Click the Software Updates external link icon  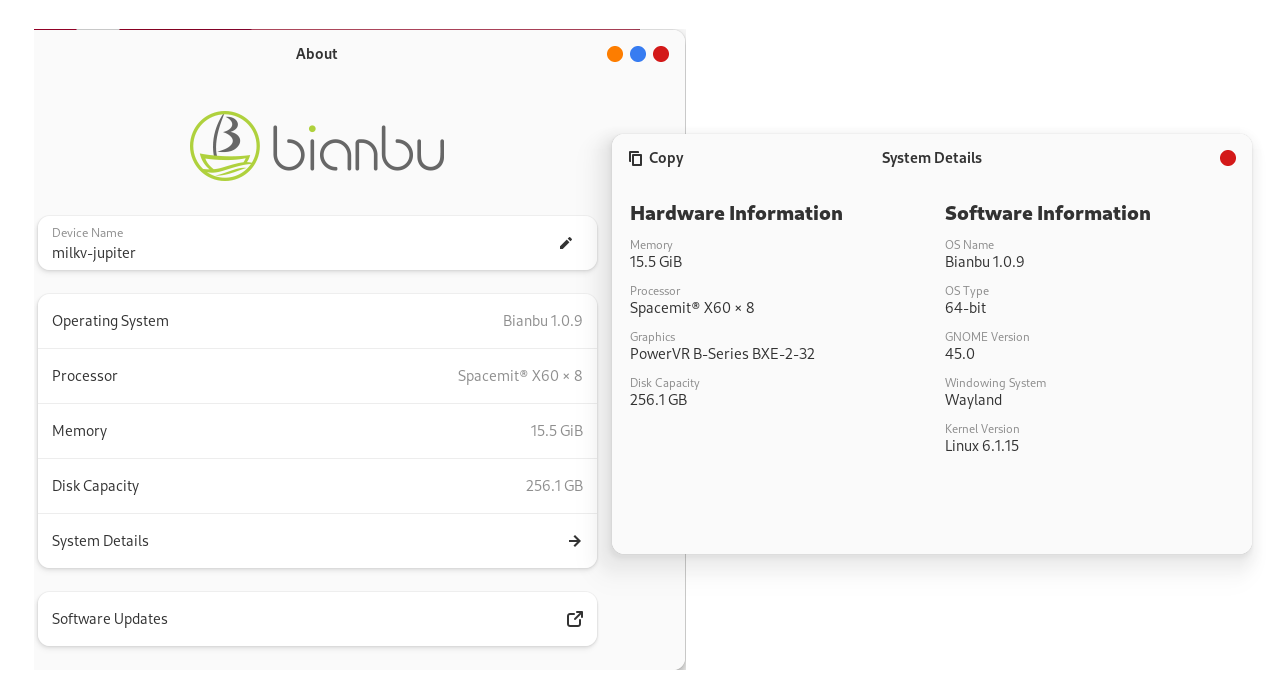pyautogui.click(x=575, y=619)
